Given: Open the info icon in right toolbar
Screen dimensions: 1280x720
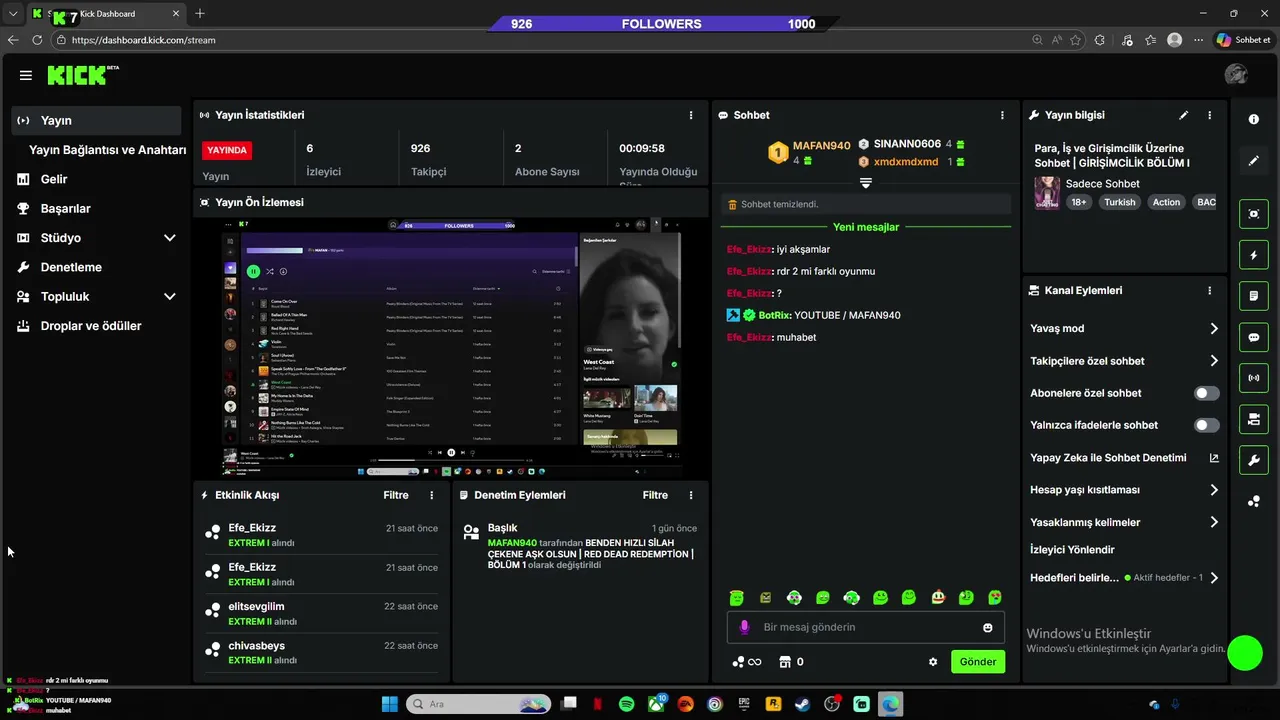Looking at the screenshot, I should click(1254, 119).
